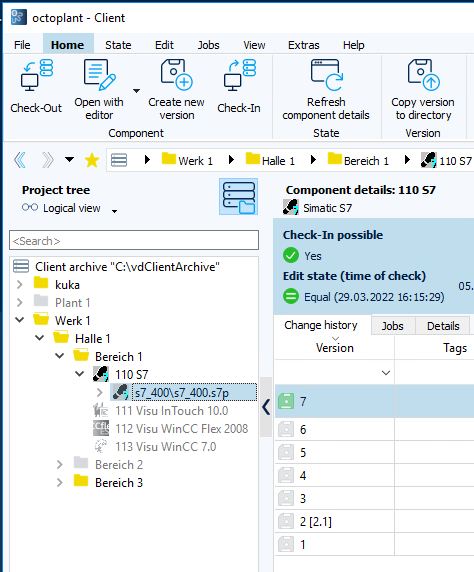Click the version 3 disk icon
This screenshot has width=474, height=572.
coord(286,498)
